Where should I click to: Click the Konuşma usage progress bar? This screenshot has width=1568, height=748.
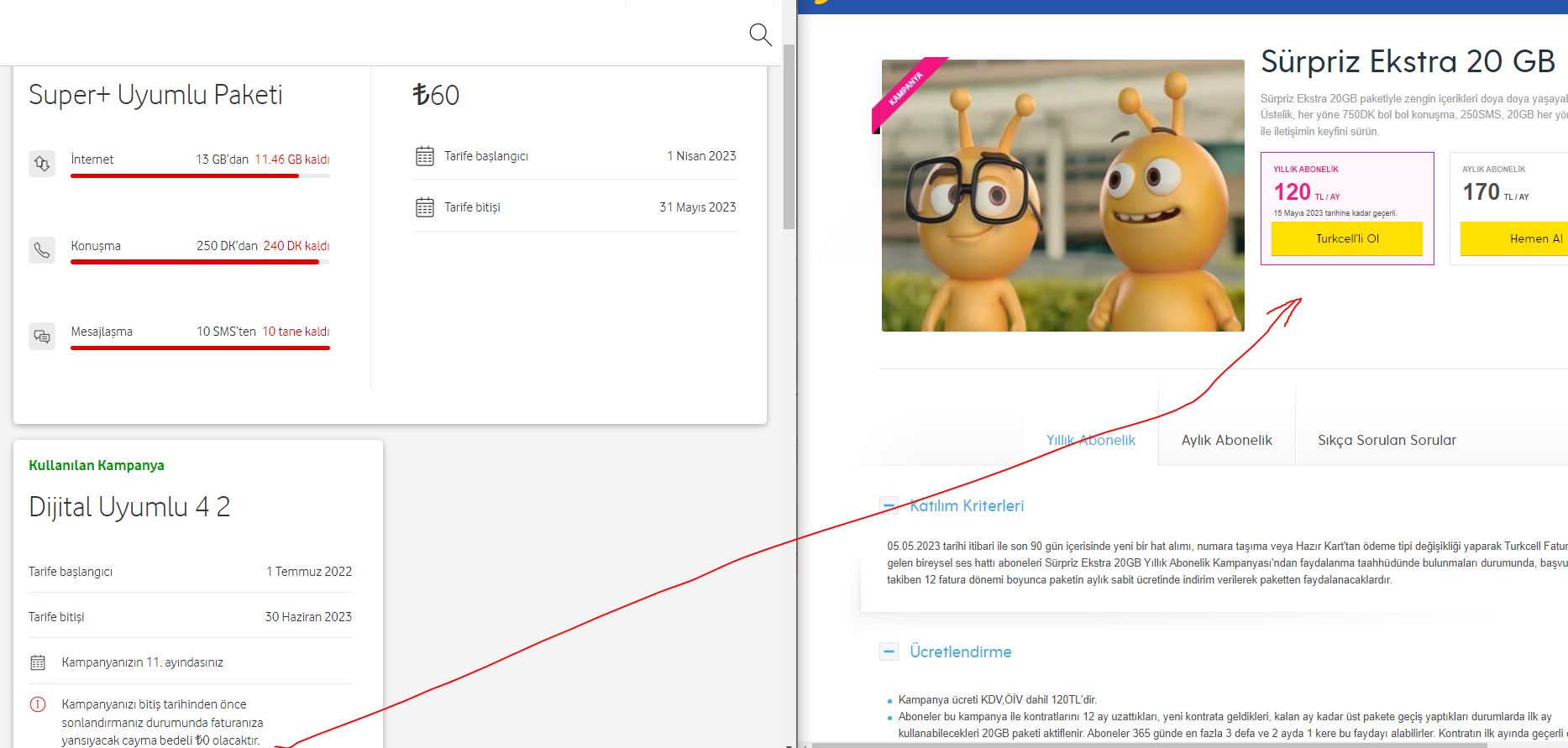point(200,262)
